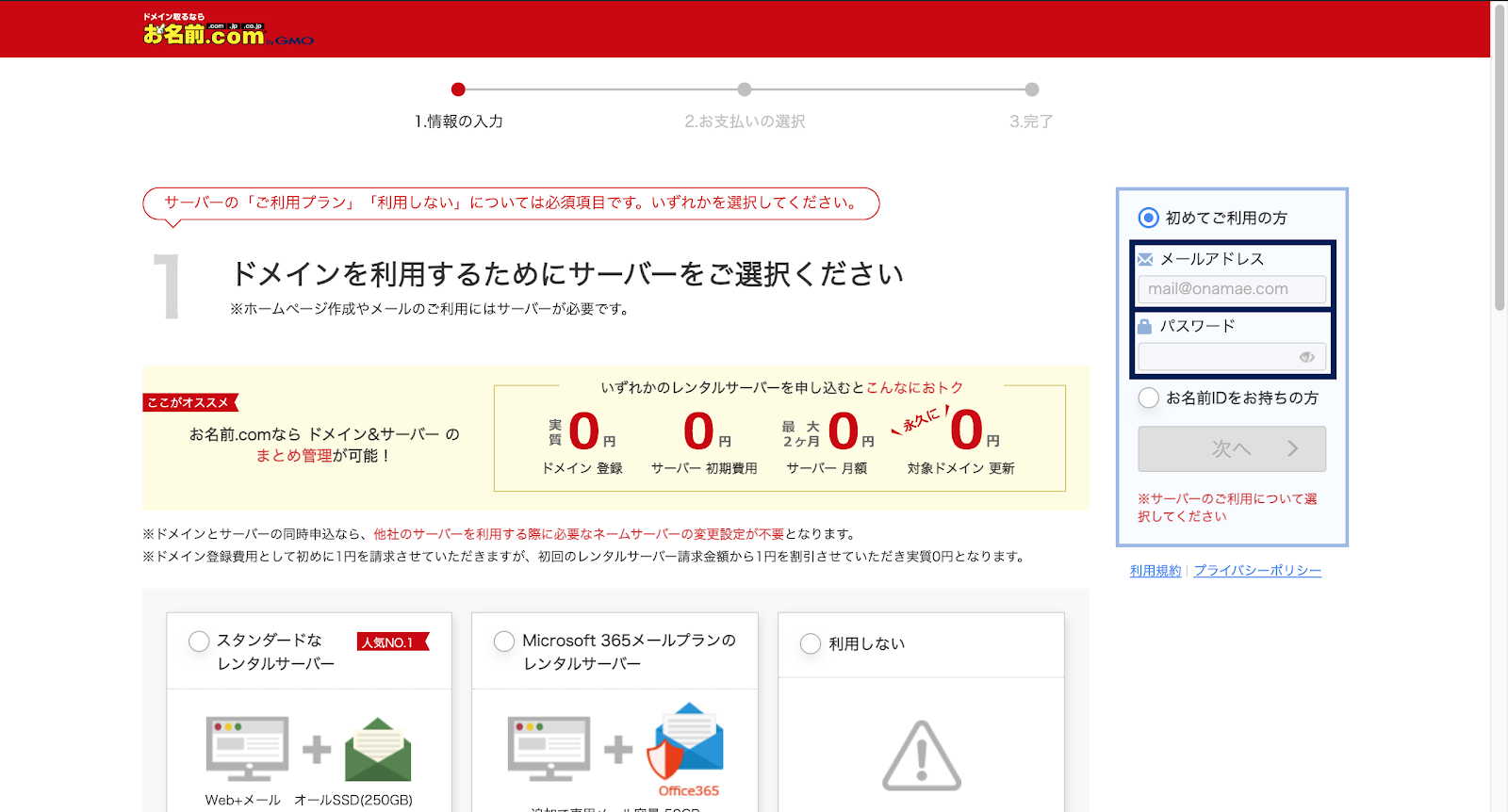Select お名前IDをお持ちの方 radio button
Image resolution: width=1508 pixels, height=812 pixels.
pyautogui.click(x=1148, y=398)
